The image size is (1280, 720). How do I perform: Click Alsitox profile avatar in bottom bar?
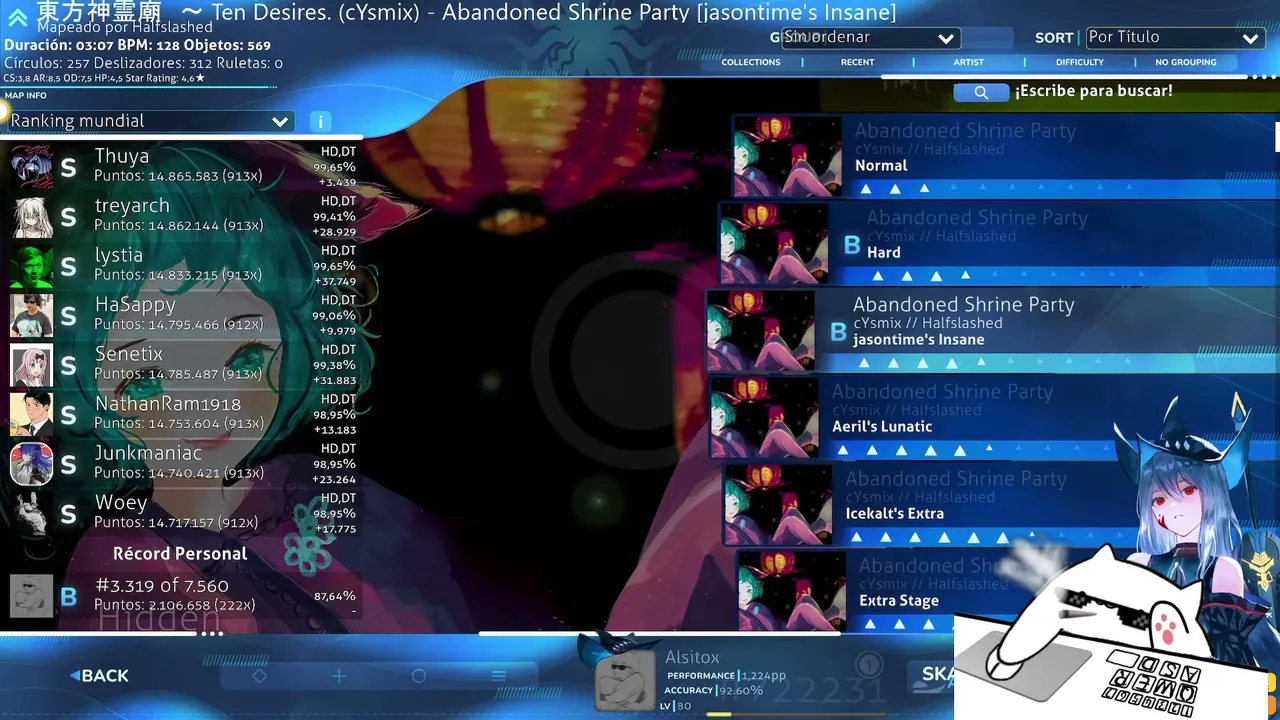click(x=625, y=679)
